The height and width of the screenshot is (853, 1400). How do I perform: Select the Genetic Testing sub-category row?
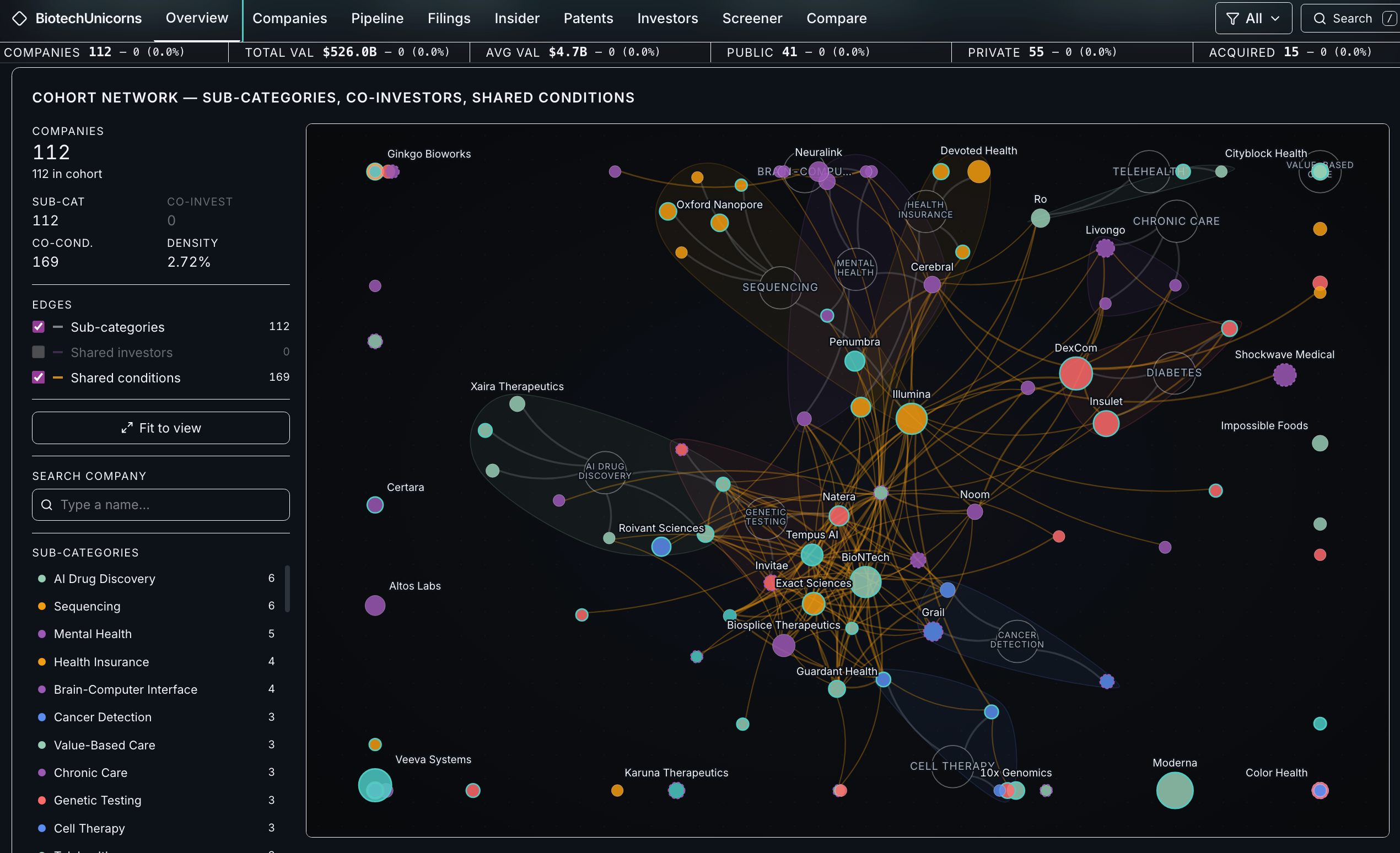pos(156,800)
